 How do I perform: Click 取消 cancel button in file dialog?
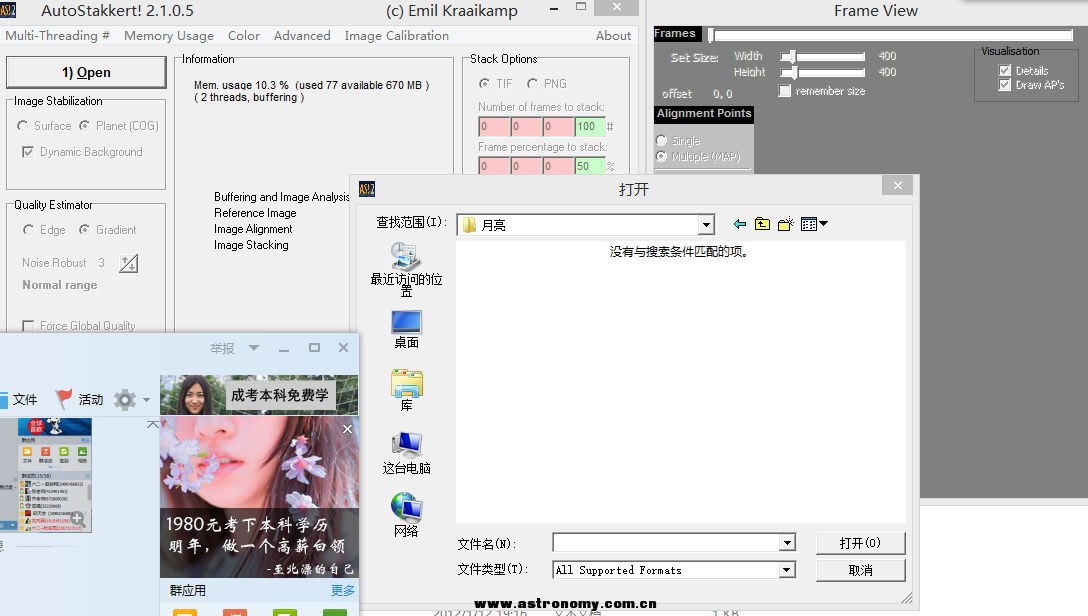(x=860, y=570)
